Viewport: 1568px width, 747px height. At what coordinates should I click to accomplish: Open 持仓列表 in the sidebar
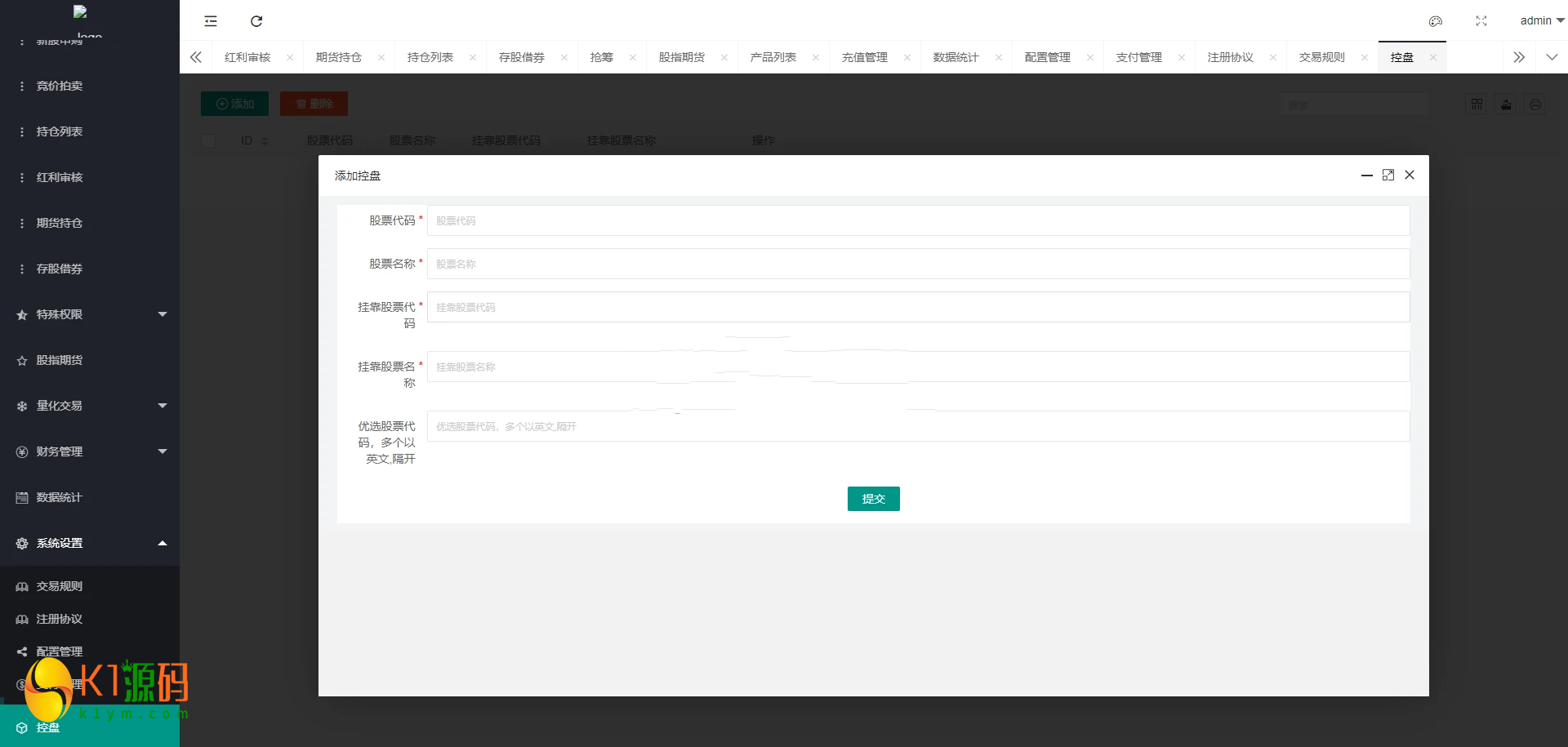[x=90, y=131]
